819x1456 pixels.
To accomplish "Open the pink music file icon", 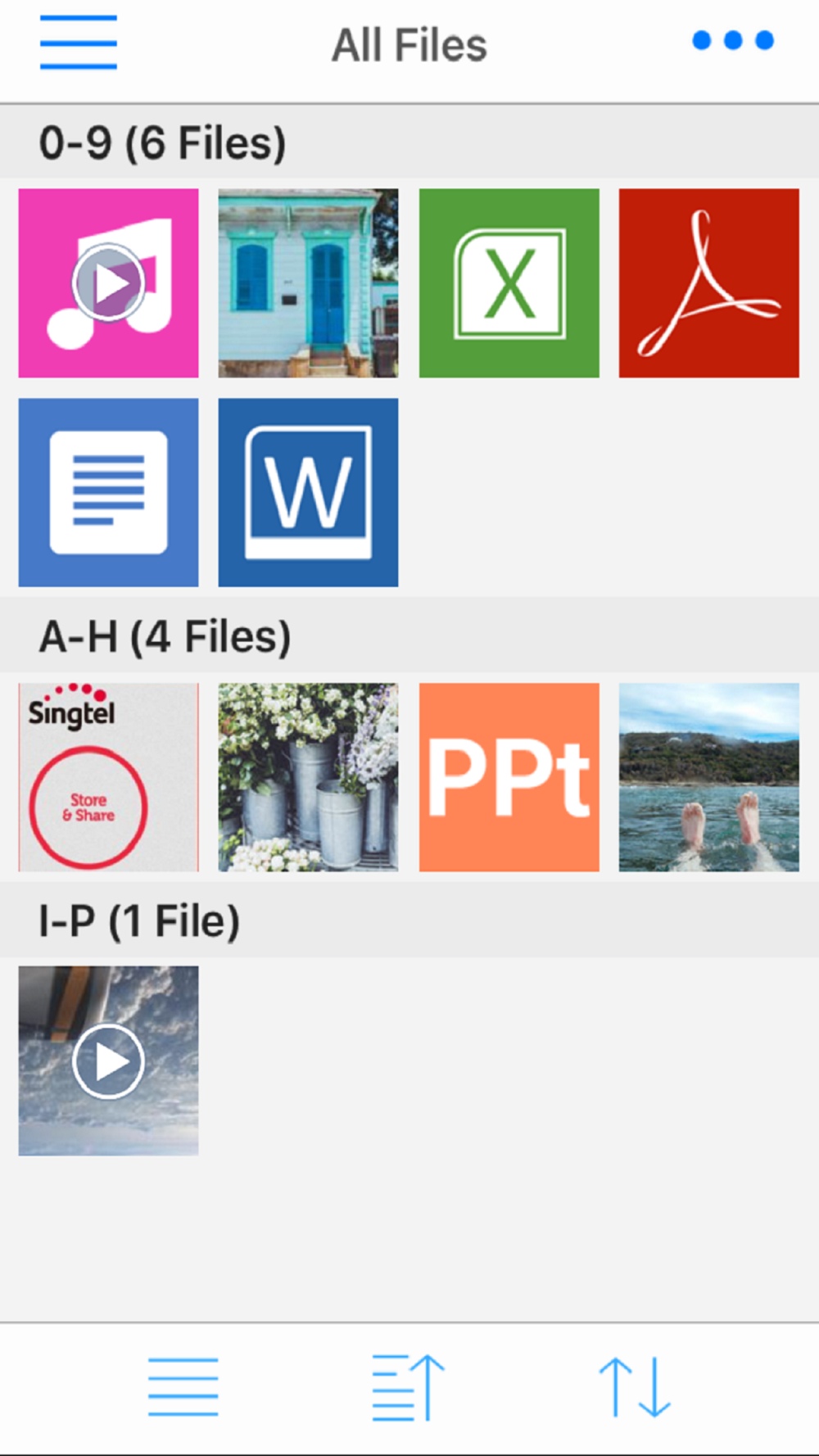I will (108, 283).
